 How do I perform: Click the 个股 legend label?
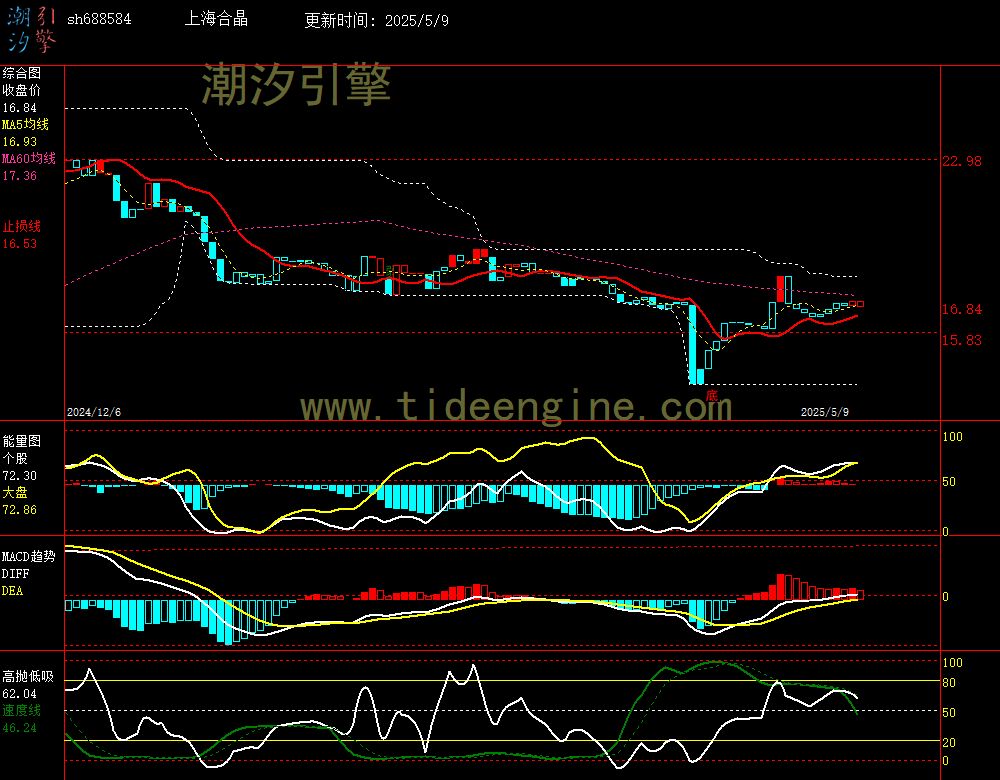pos(15,459)
